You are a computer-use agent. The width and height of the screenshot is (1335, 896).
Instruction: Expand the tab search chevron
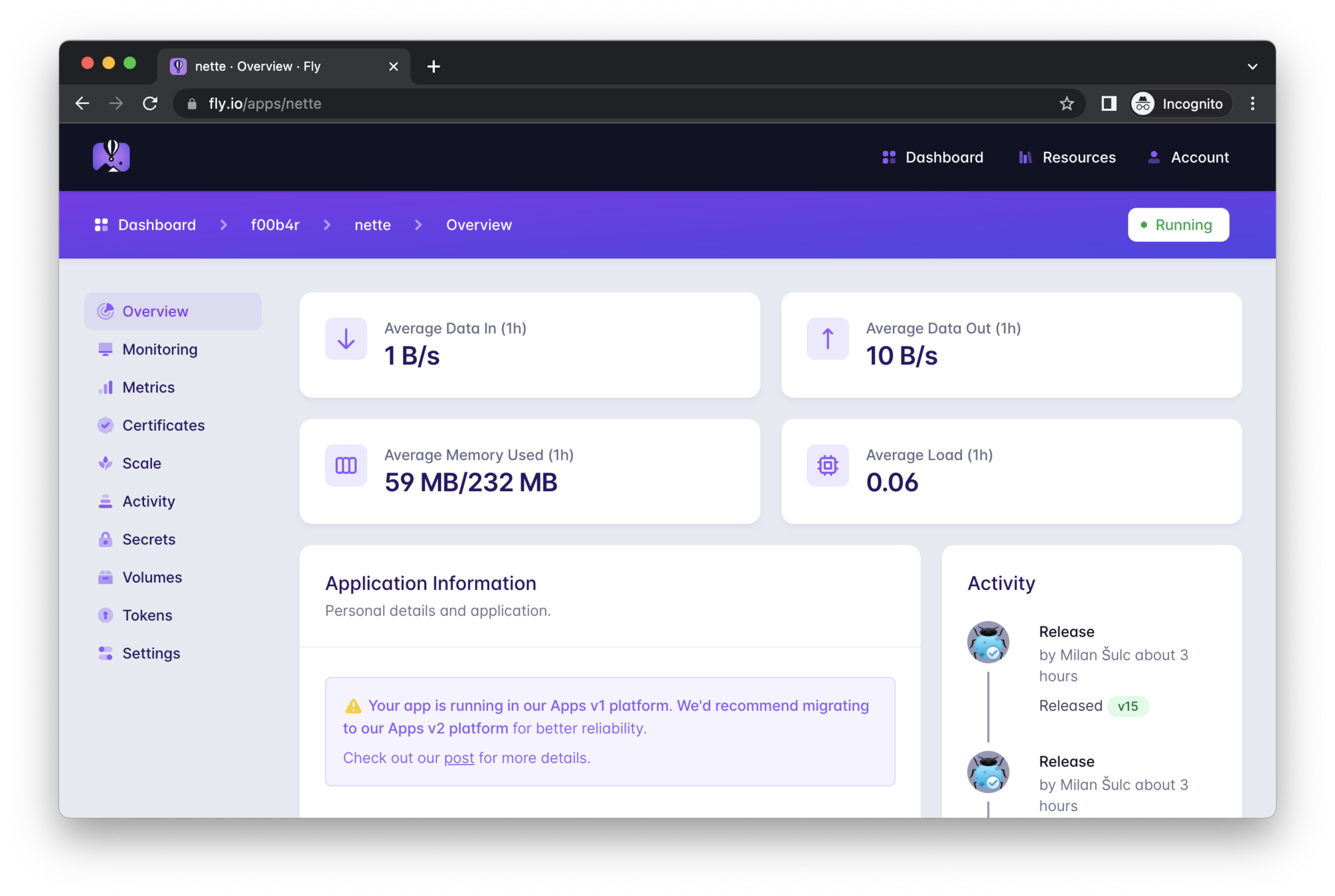1252,66
